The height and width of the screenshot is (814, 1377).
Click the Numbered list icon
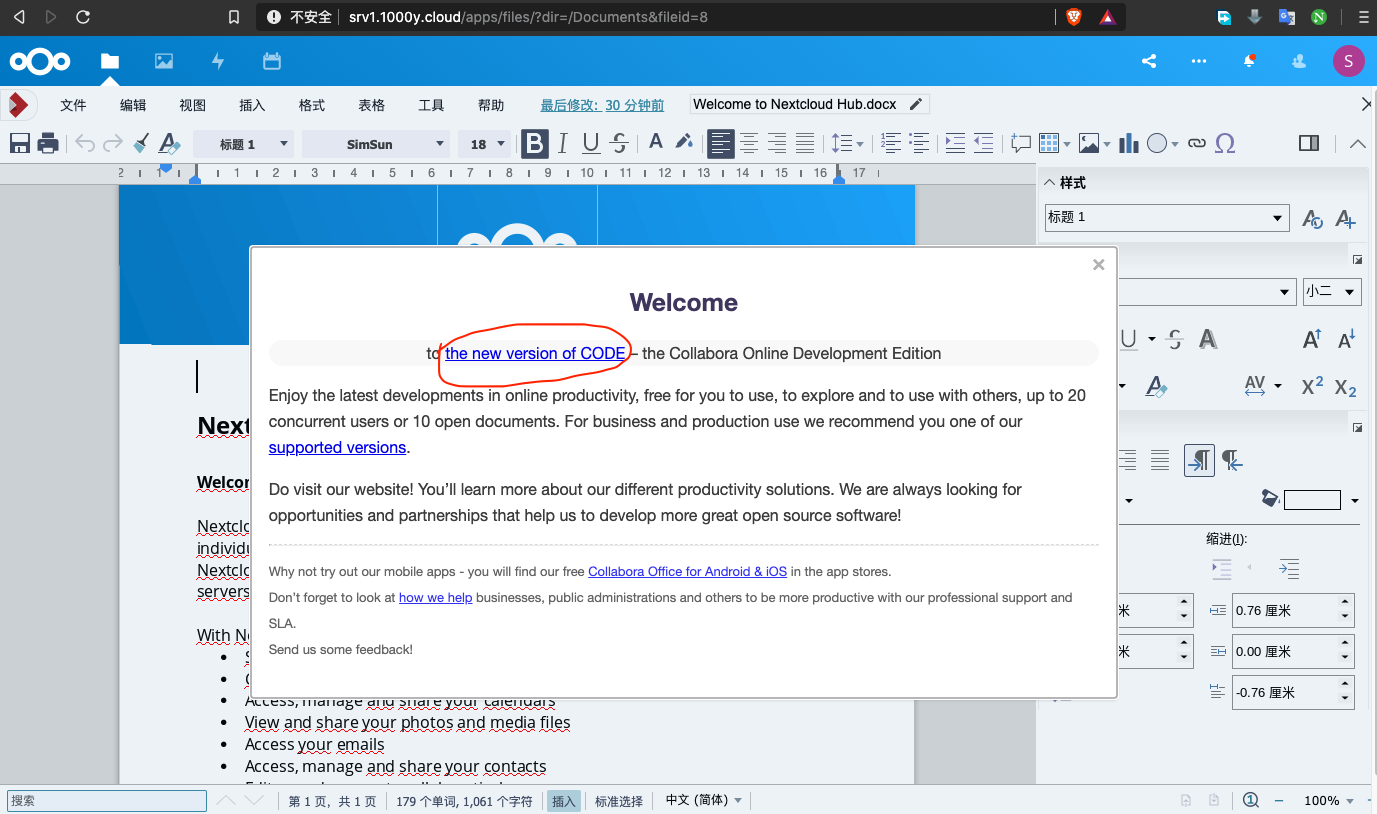point(891,144)
